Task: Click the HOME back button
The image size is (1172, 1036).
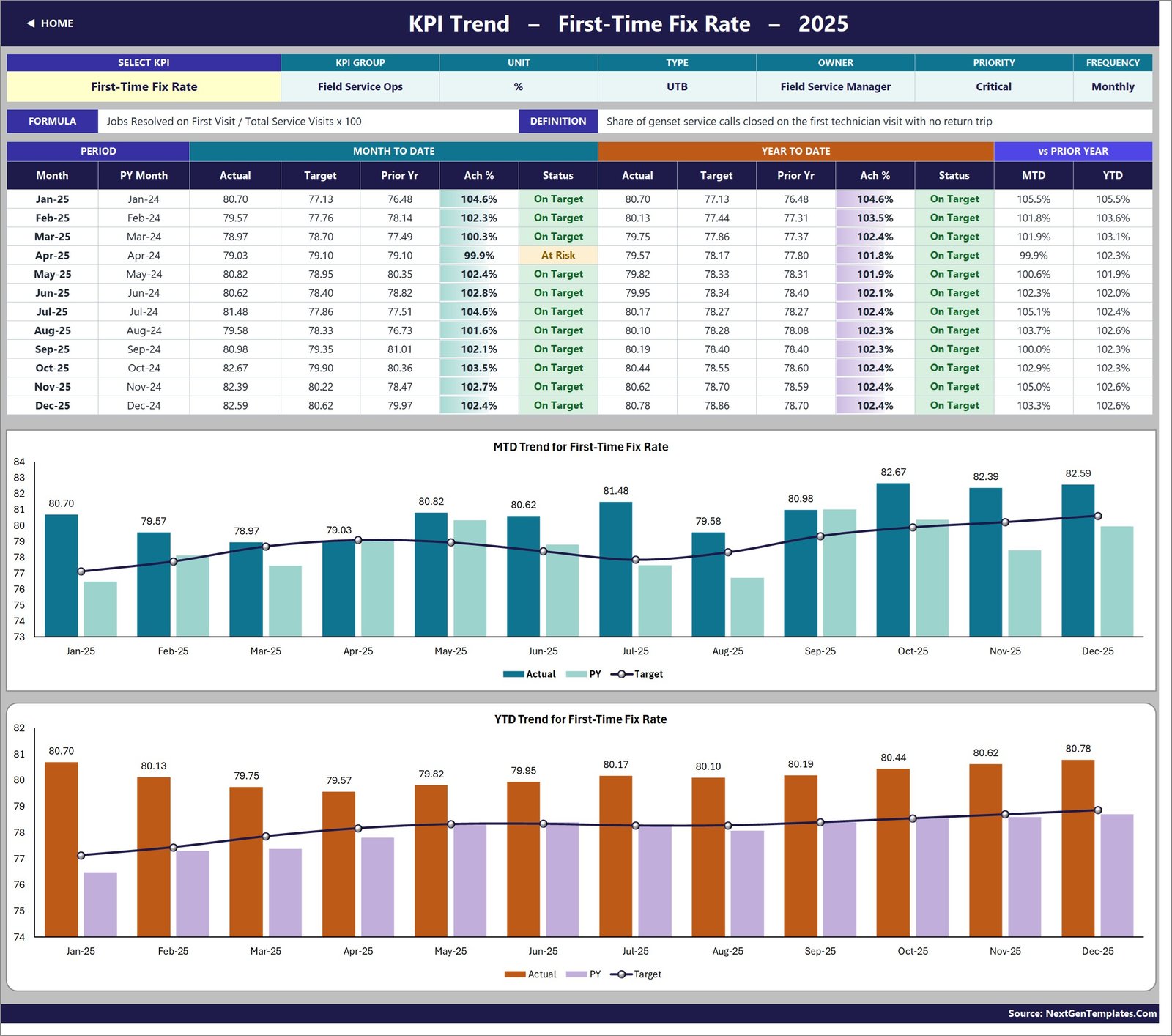Action: (50, 23)
